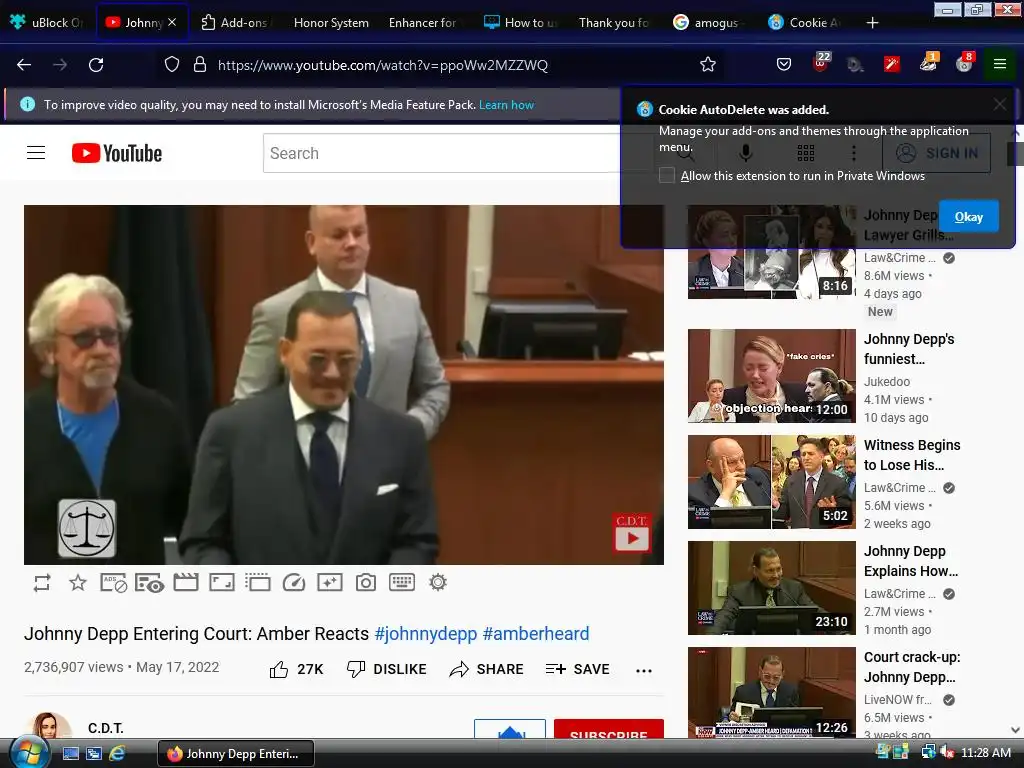1024x768 pixels.
Task: Click scrollbar down arrow at bottom right
Action: click(x=1015, y=730)
